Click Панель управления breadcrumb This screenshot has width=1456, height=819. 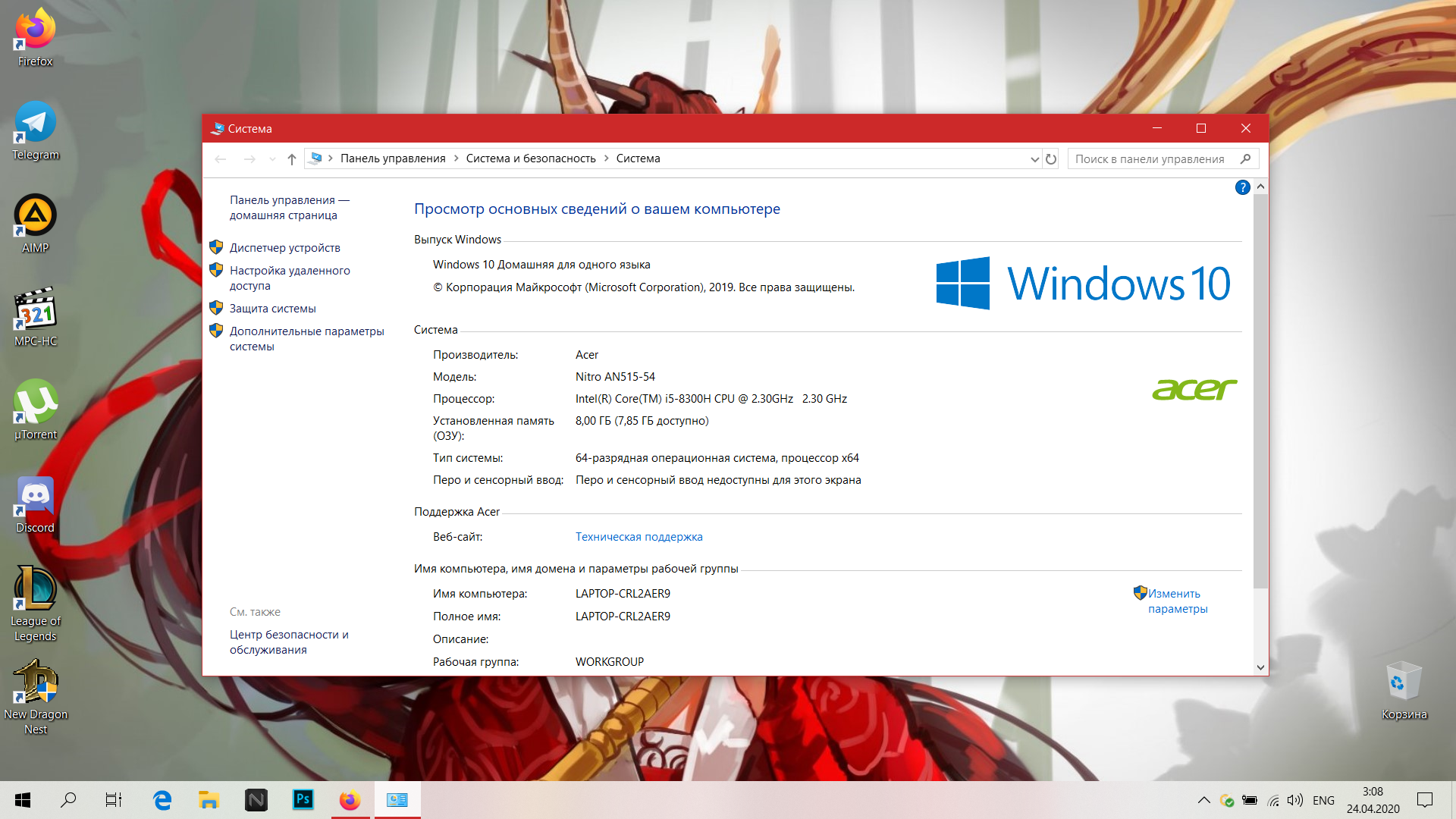(393, 158)
